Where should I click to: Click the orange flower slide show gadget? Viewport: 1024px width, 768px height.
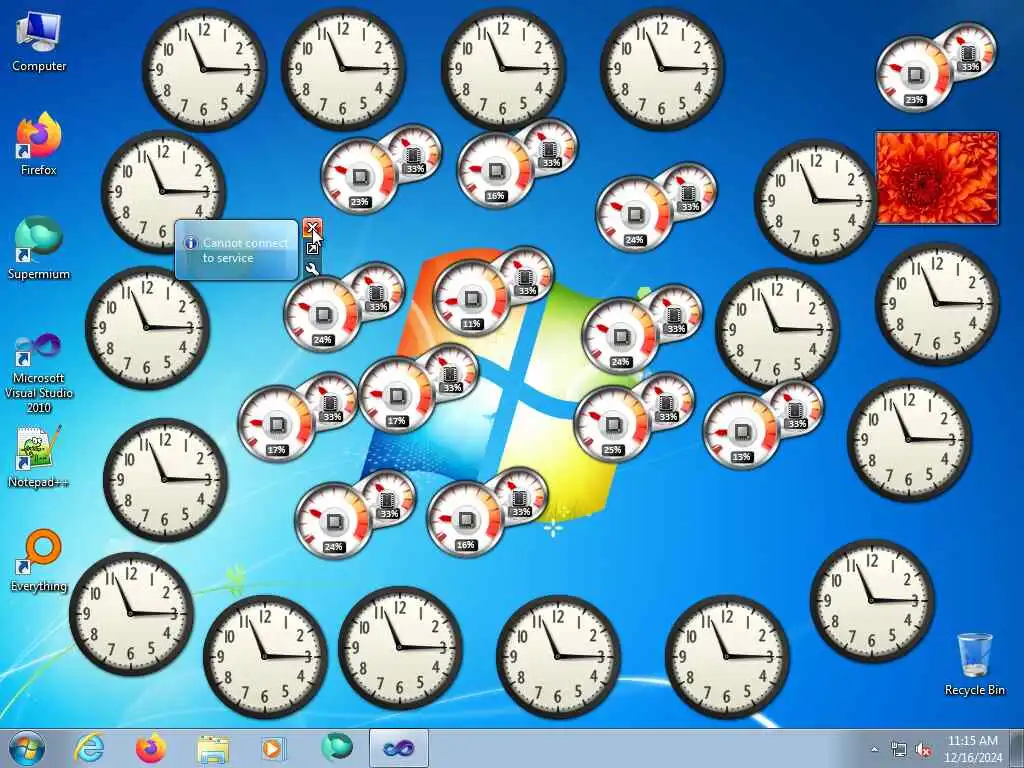(936, 178)
